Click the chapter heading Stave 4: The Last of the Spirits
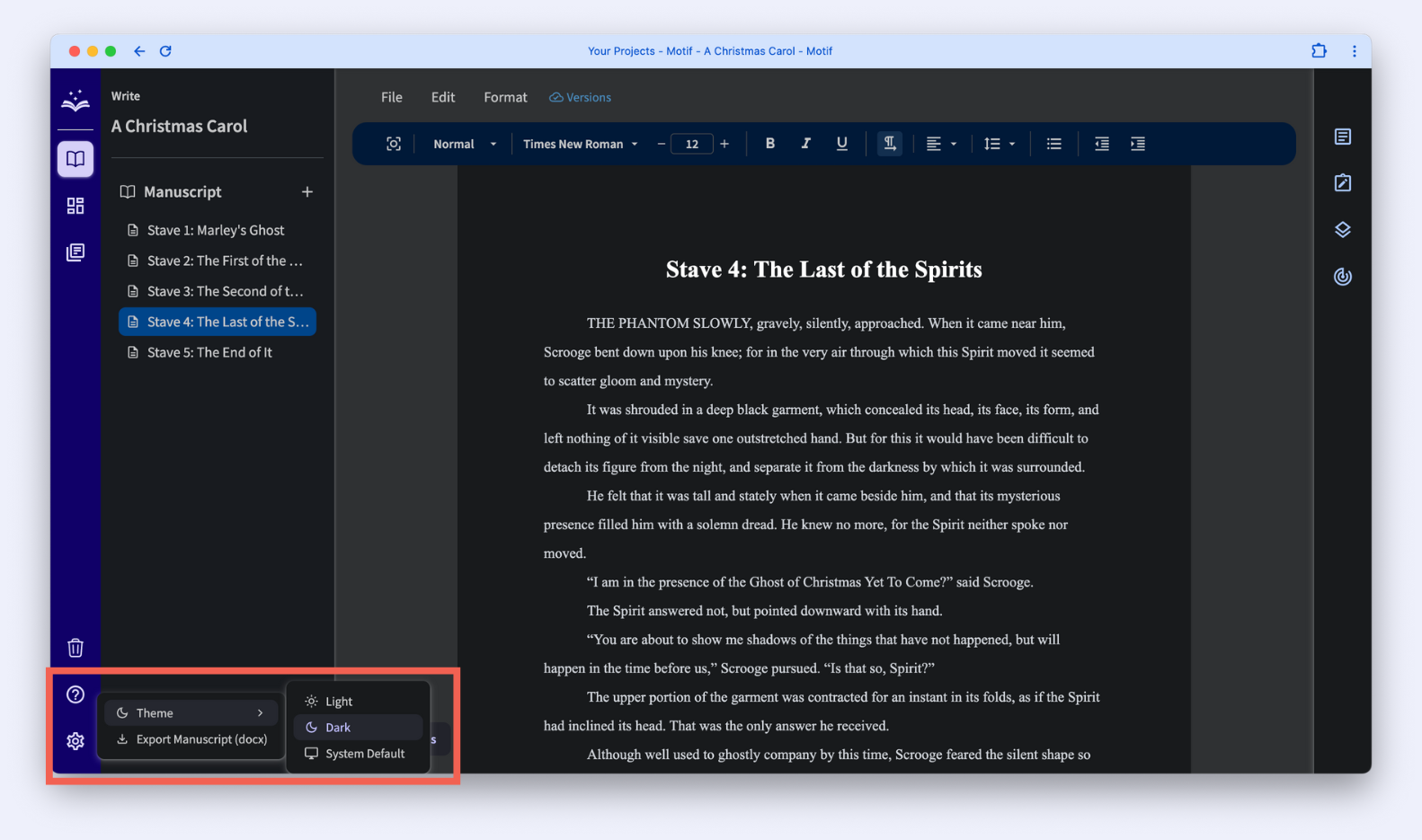The width and height of the screenshot is (1422, 840). coord(824,270)
